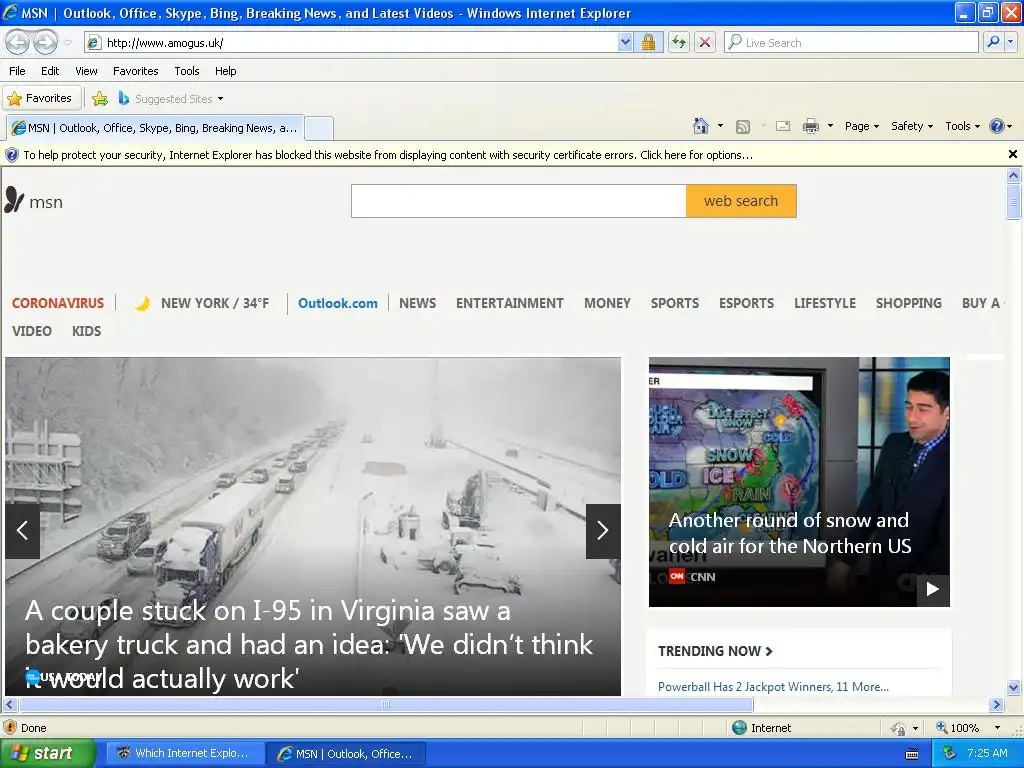Click the Refresh page button
The image size is (1024, 768).
[x=679, y=42]
